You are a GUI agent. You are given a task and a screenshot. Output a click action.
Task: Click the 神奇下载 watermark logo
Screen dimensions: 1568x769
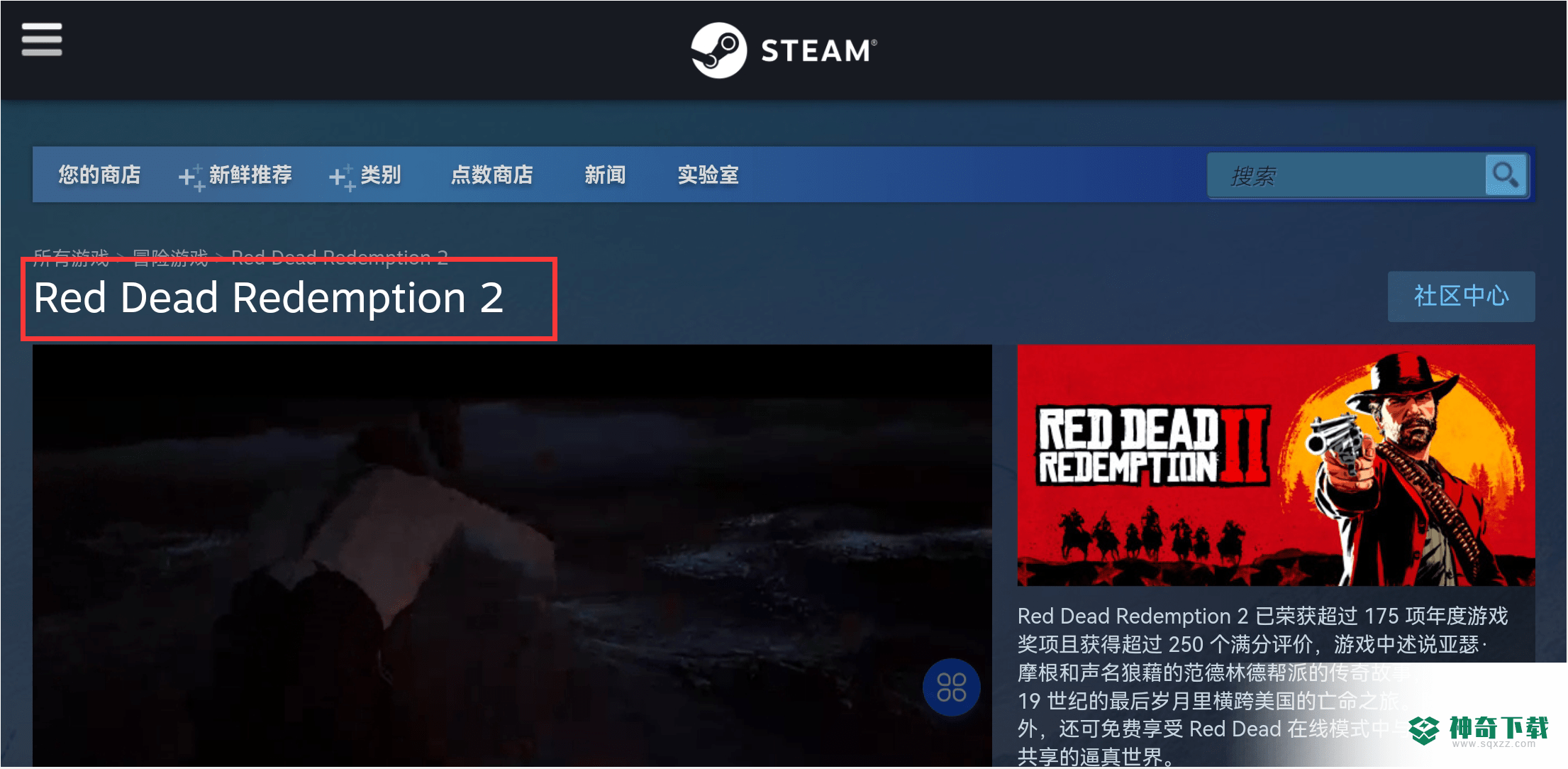coord(1478,731)
